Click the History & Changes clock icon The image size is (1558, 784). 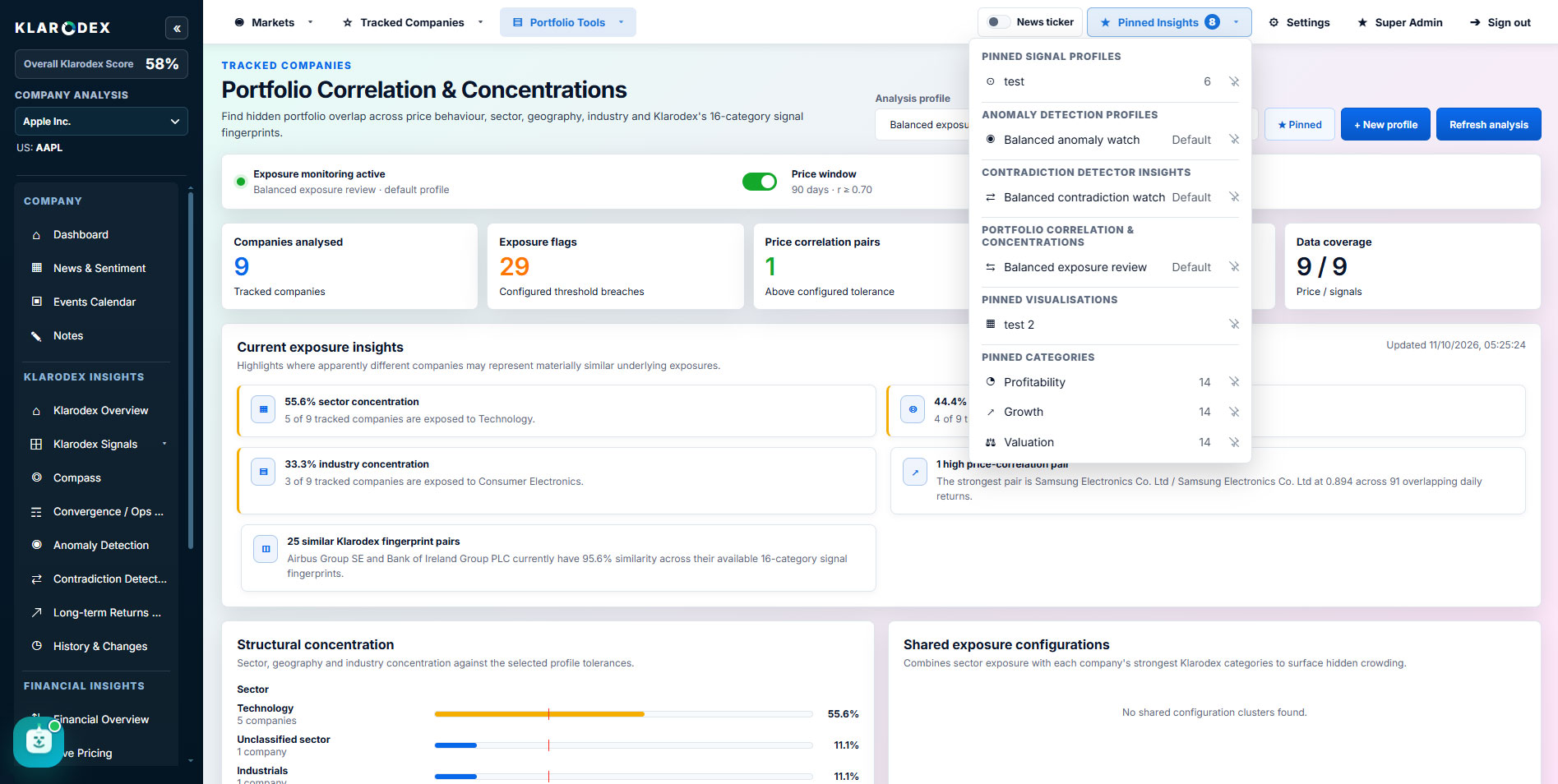coord(36,646)
